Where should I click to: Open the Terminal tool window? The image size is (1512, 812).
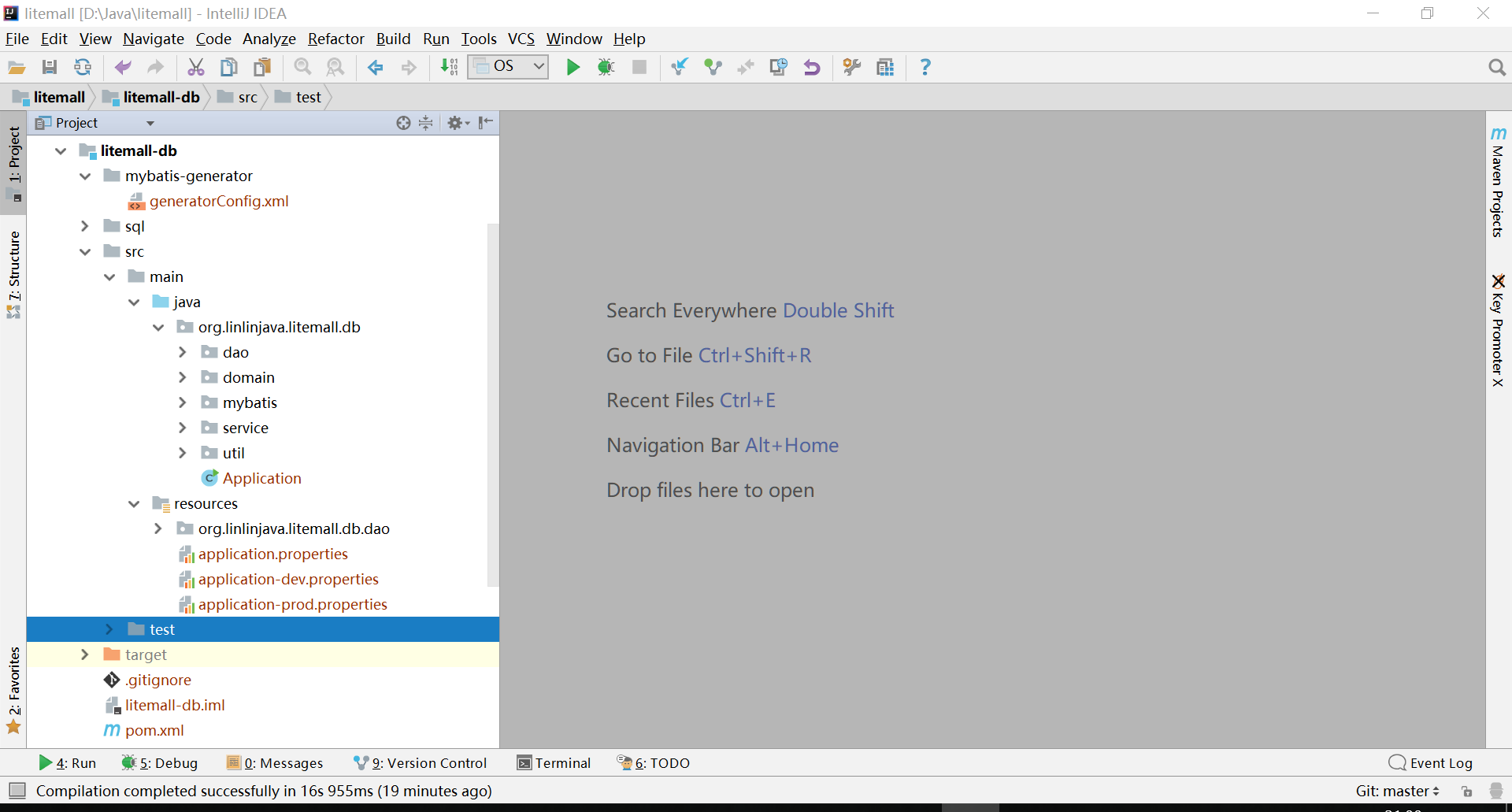point(554,762)
